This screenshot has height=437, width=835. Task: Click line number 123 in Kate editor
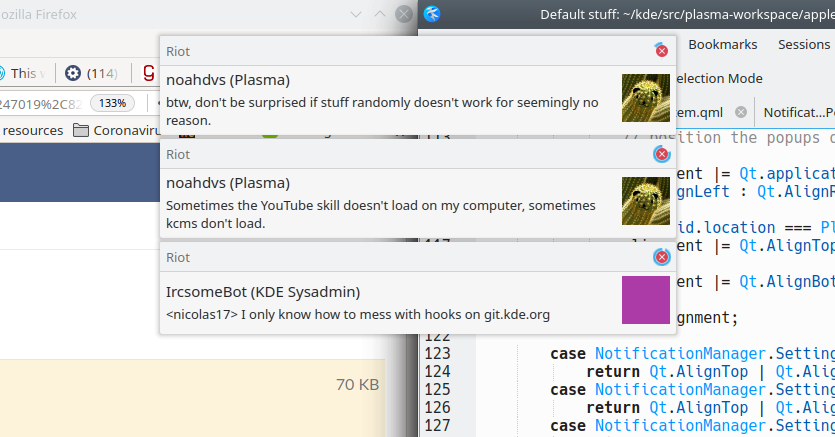point(437,354)
